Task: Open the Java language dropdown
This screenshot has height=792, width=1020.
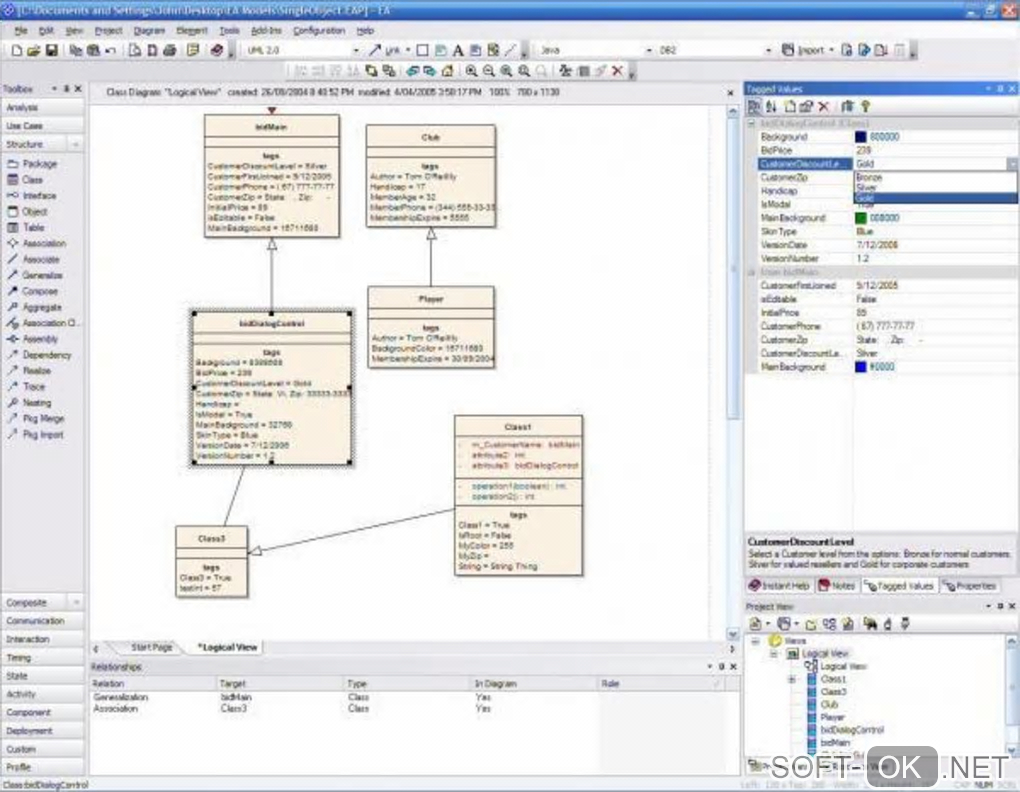Action: pos(649,50)
